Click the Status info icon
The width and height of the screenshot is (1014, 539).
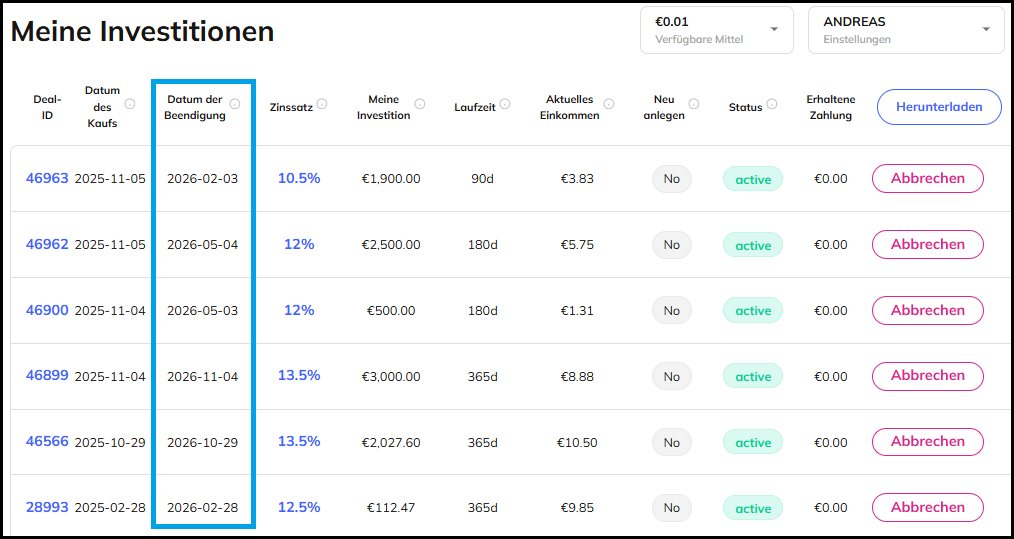point(772,104)
